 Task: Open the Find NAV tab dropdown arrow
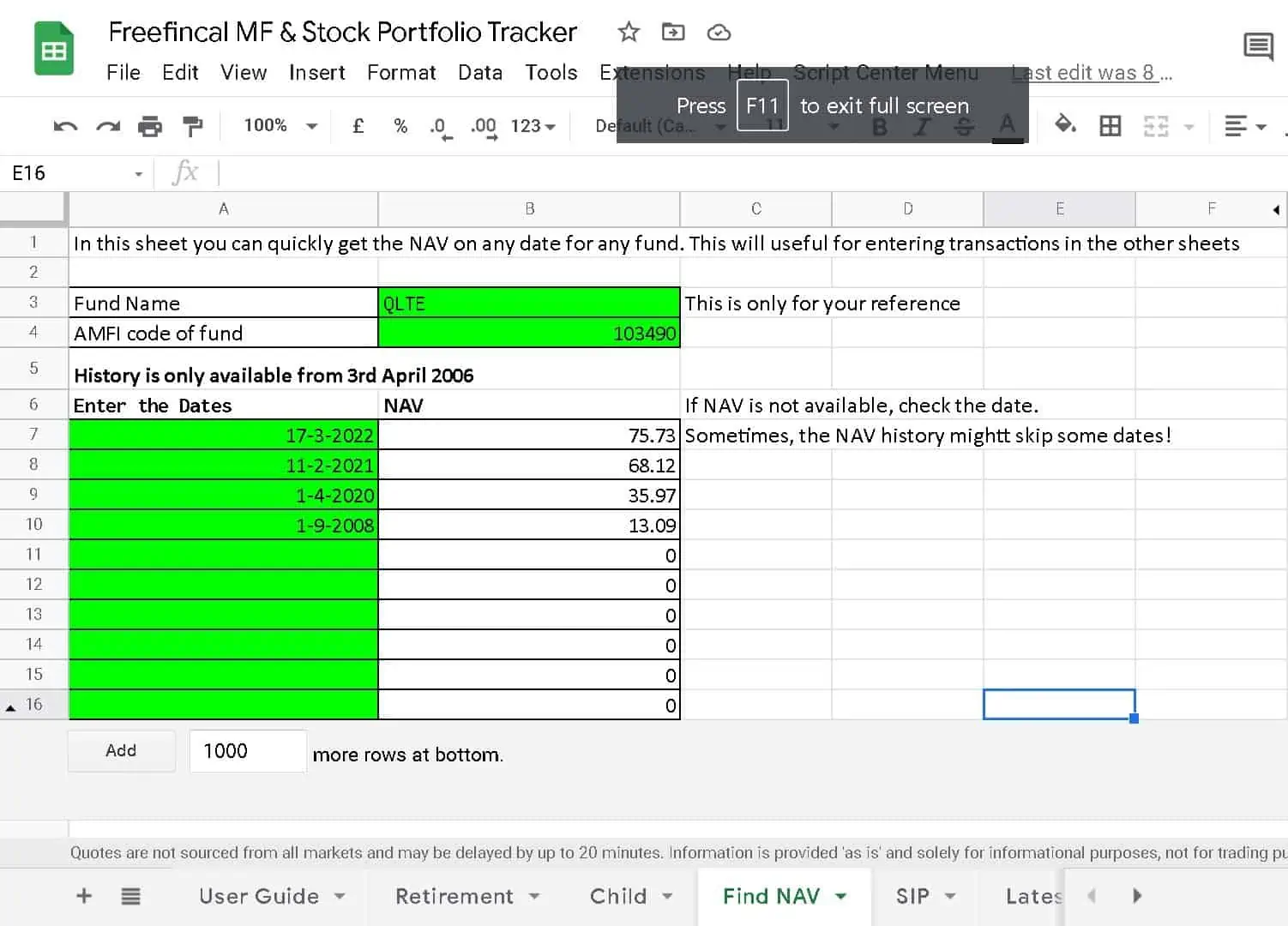(x=841, y=896)
